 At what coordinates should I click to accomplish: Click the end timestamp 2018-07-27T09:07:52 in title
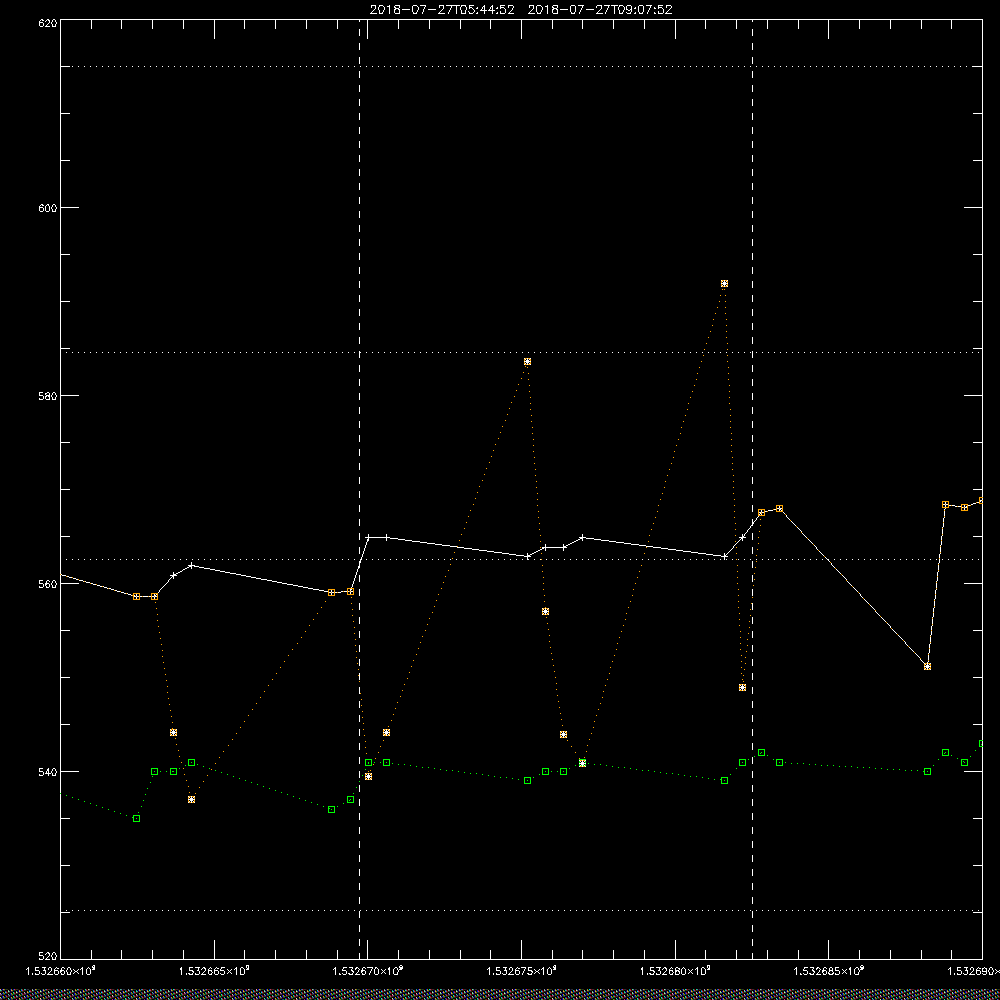(x=600, y=10)
